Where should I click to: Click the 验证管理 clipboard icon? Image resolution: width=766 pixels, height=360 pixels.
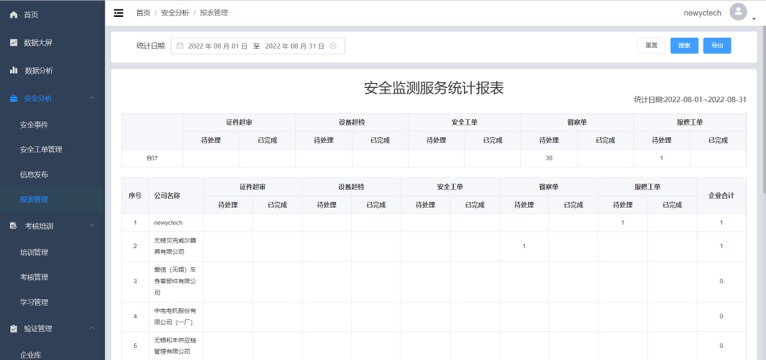(14, 329)
